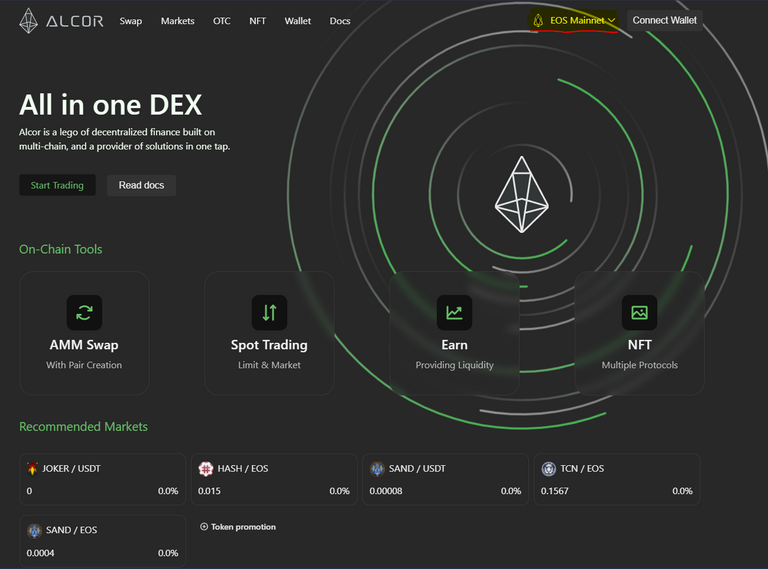Click the Token promotion plus icon

[204, 527]
